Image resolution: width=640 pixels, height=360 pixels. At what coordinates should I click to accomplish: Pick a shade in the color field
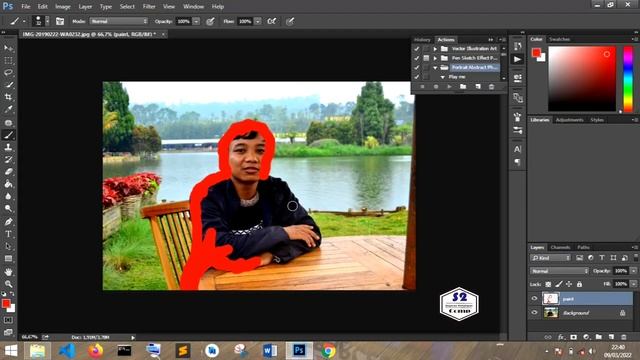(x=582, y=78)
